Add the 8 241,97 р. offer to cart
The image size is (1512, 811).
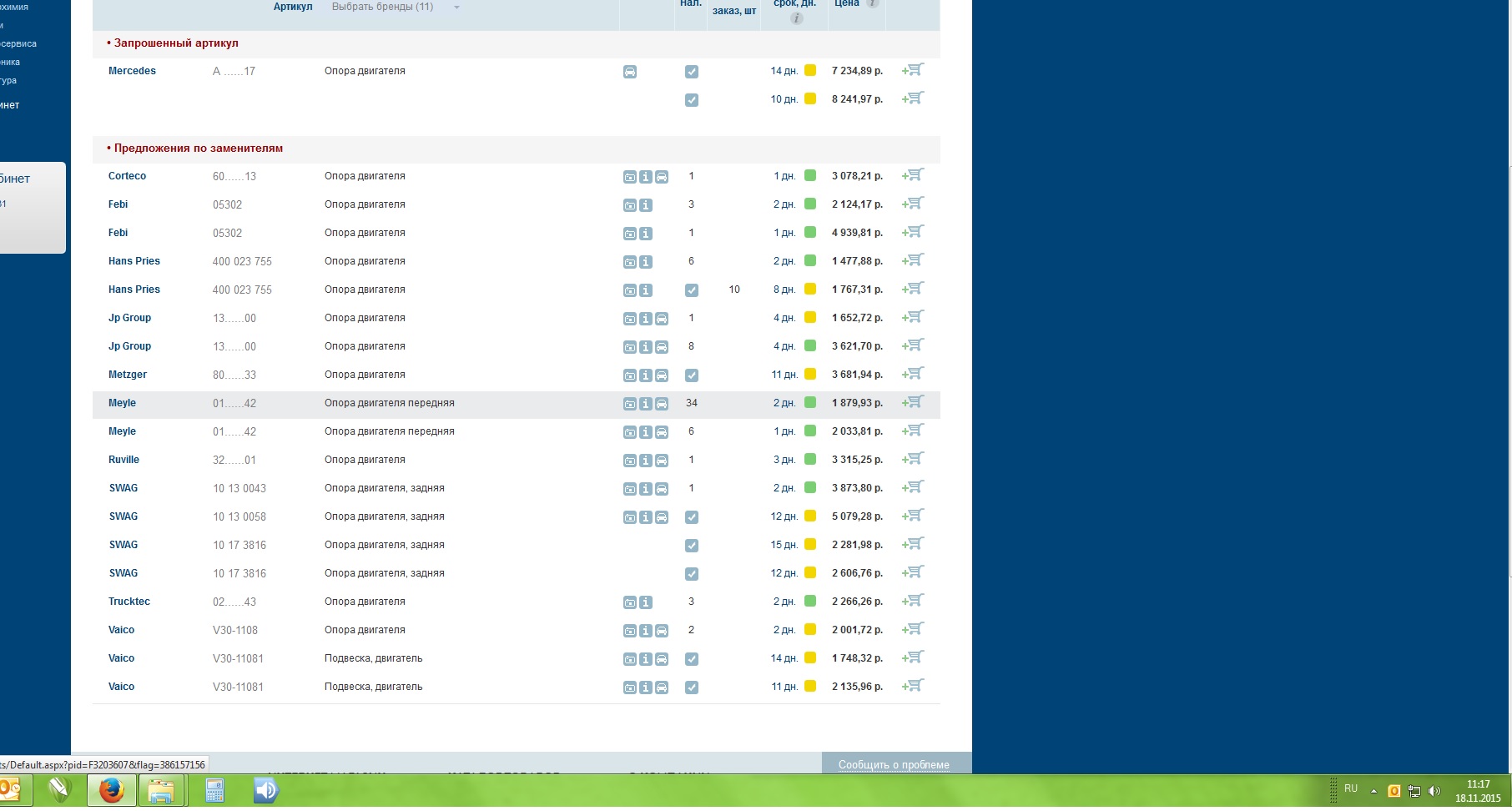click(914, 98)
